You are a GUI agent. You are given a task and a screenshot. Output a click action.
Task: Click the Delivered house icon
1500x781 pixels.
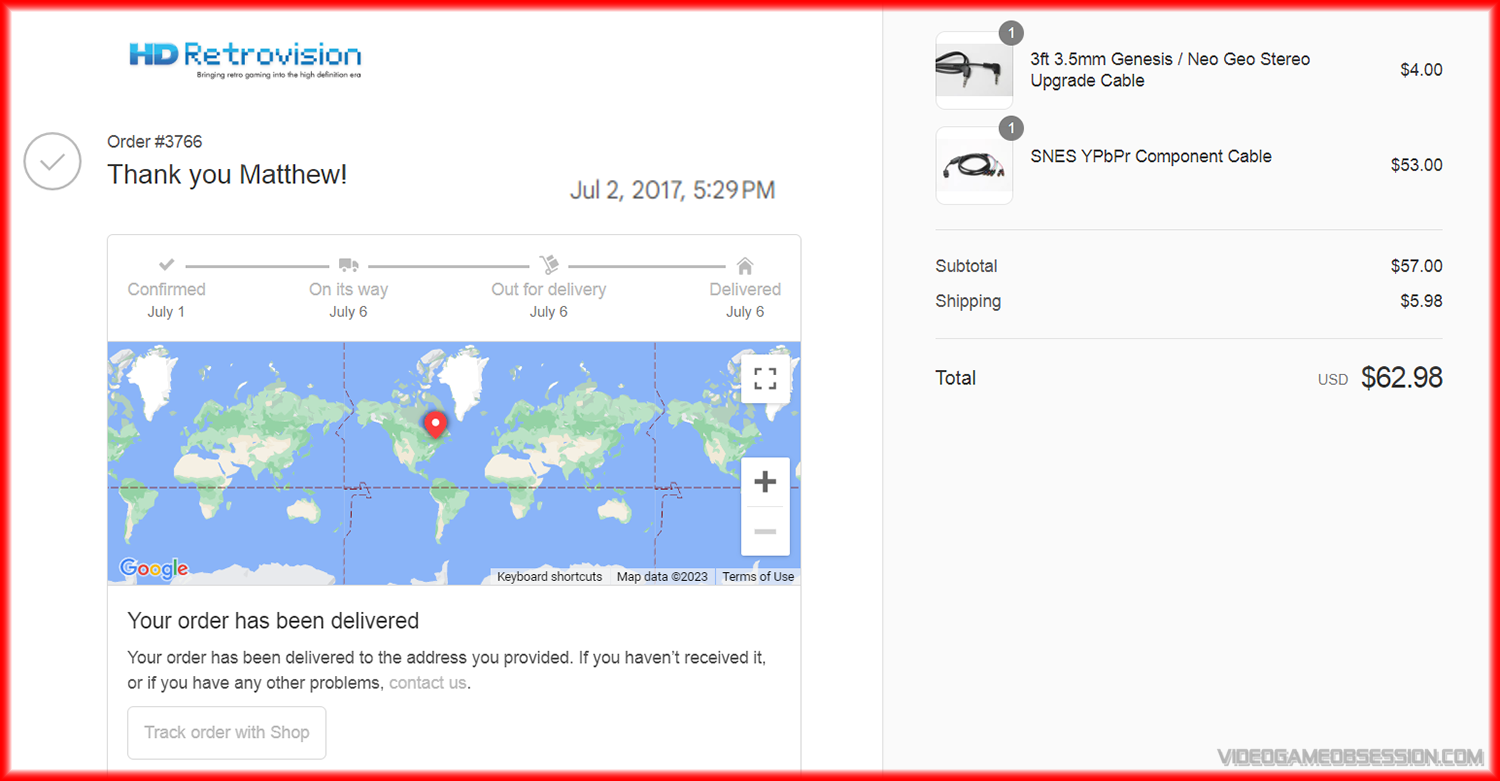click(745, 266)
